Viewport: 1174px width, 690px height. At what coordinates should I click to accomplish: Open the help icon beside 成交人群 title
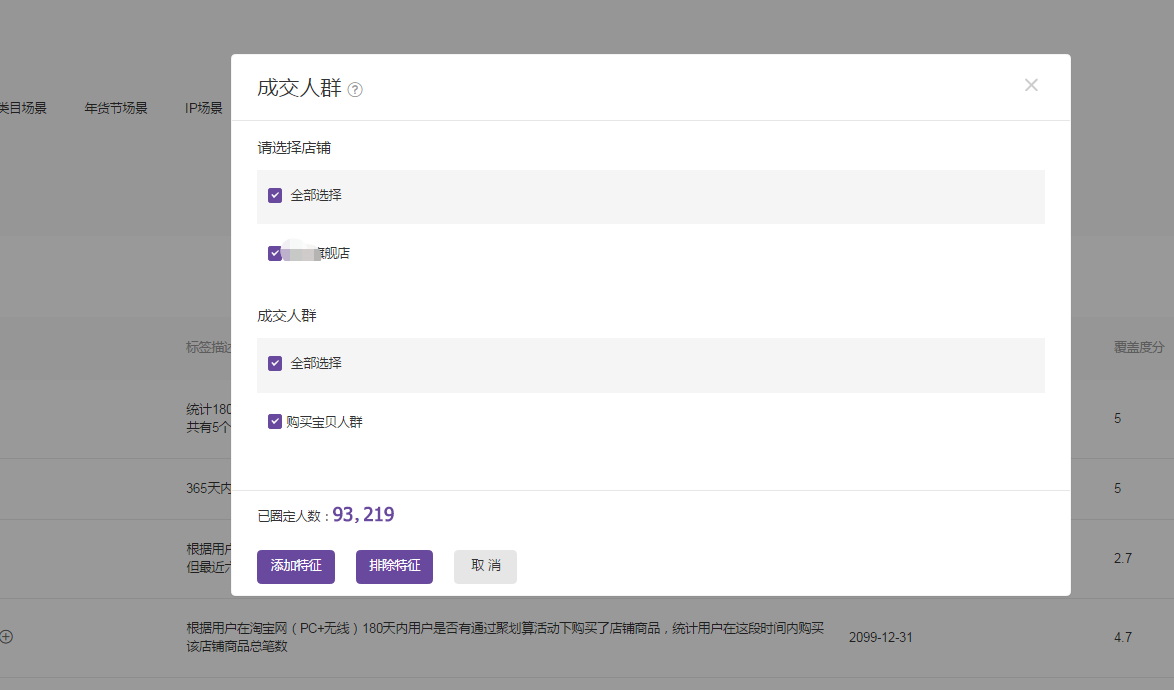coord(356,90)
